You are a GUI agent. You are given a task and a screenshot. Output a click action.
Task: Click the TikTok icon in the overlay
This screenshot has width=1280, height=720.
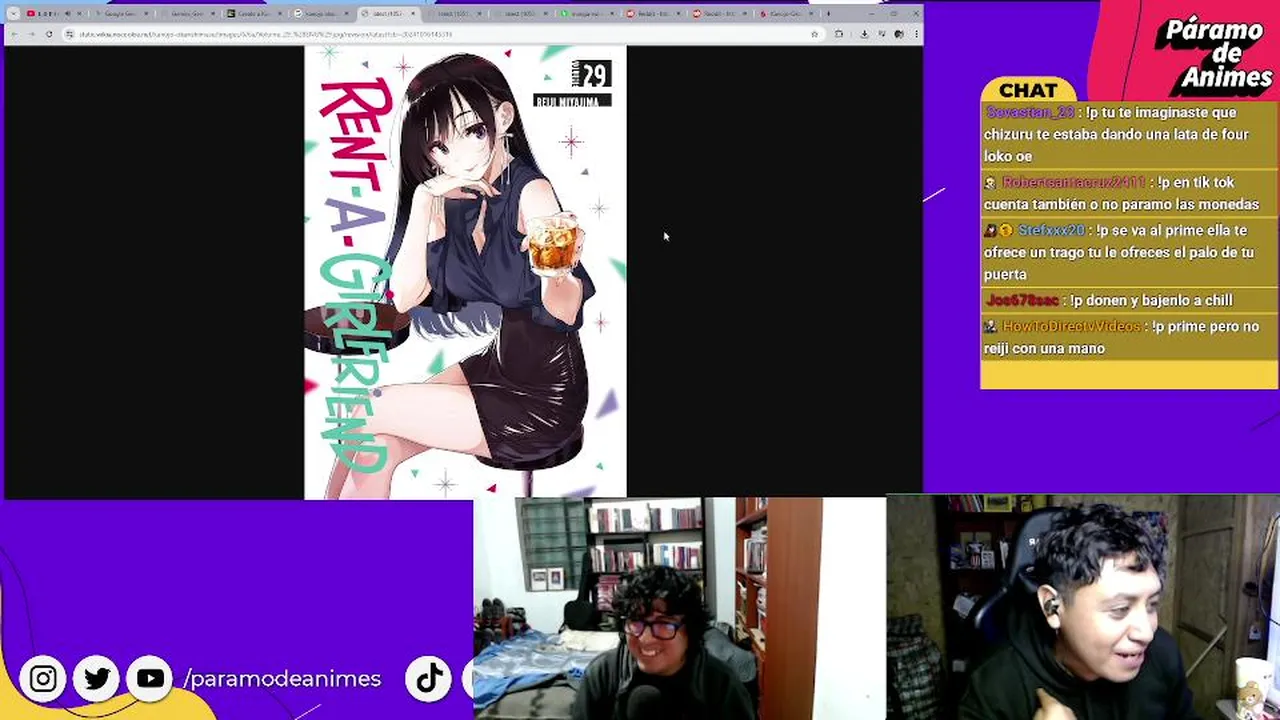coord(429,679)
